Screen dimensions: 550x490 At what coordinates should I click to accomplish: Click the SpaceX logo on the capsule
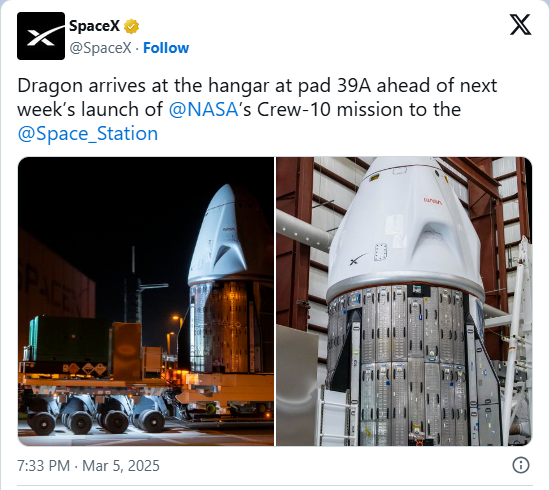pos(358,260)
